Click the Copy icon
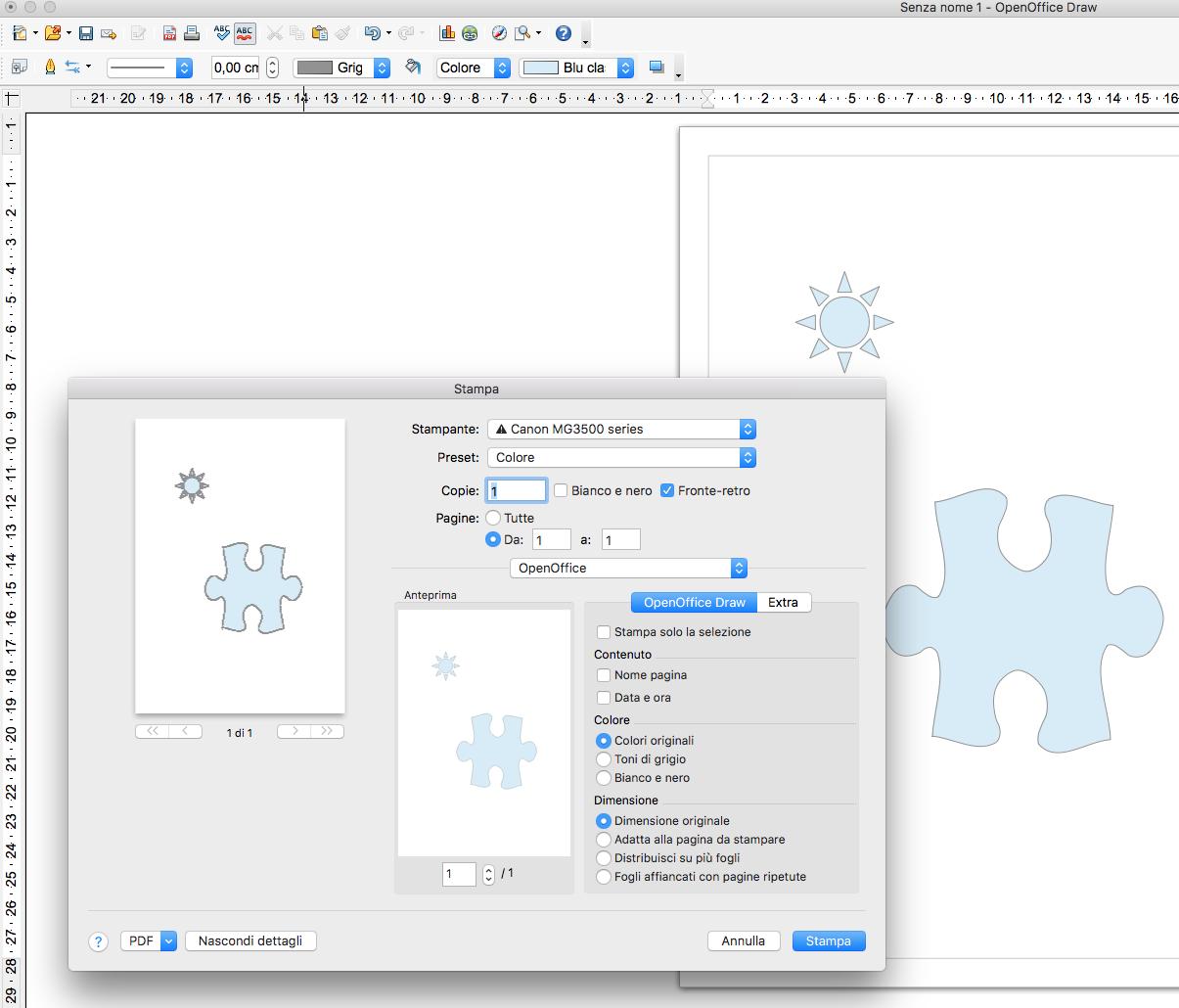The width and height of the screenshot is (1179, 1008). coord(296,33)
